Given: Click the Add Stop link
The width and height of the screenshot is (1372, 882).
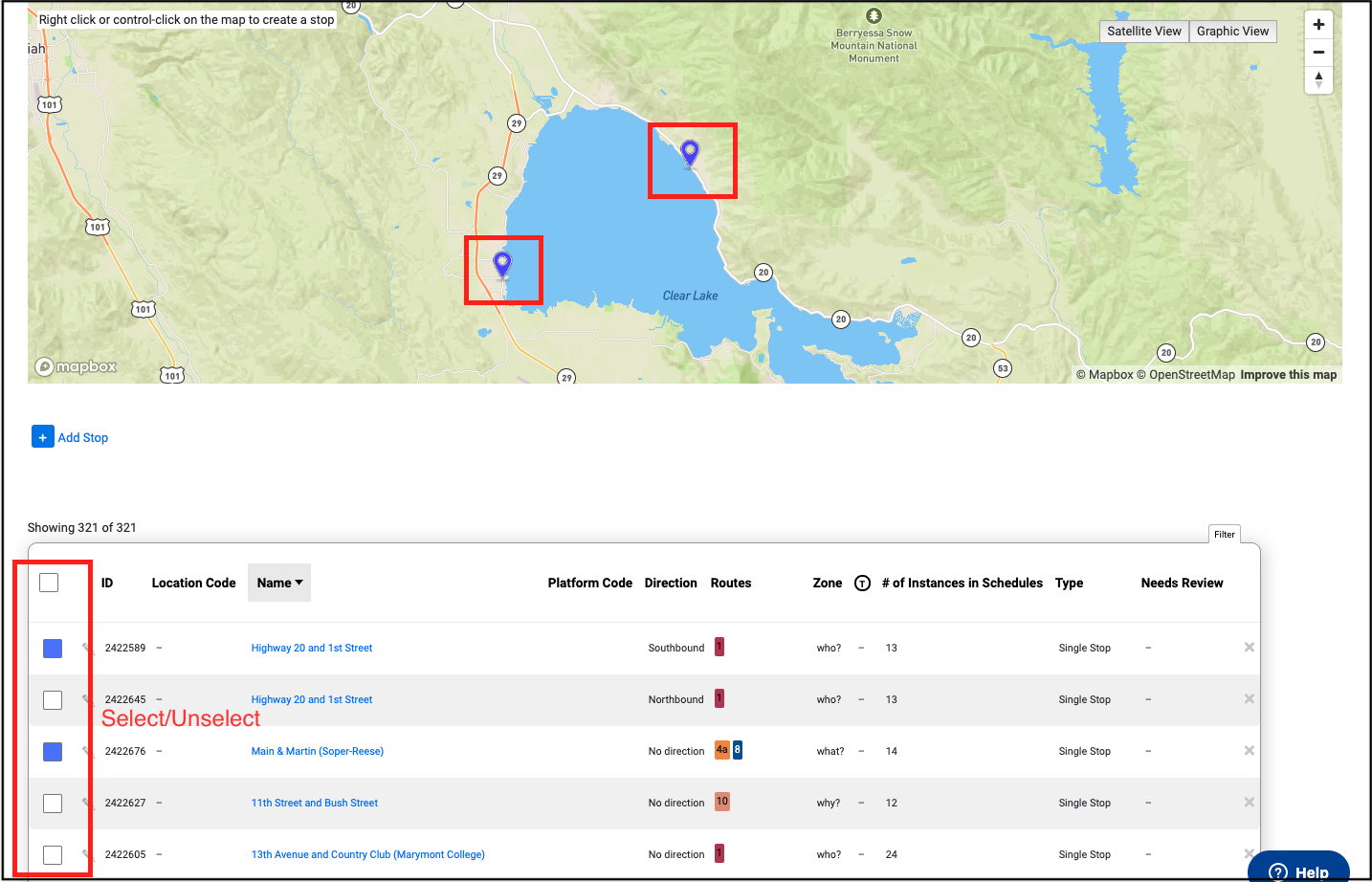Looking at the screenshot, I should coord(83,437).
